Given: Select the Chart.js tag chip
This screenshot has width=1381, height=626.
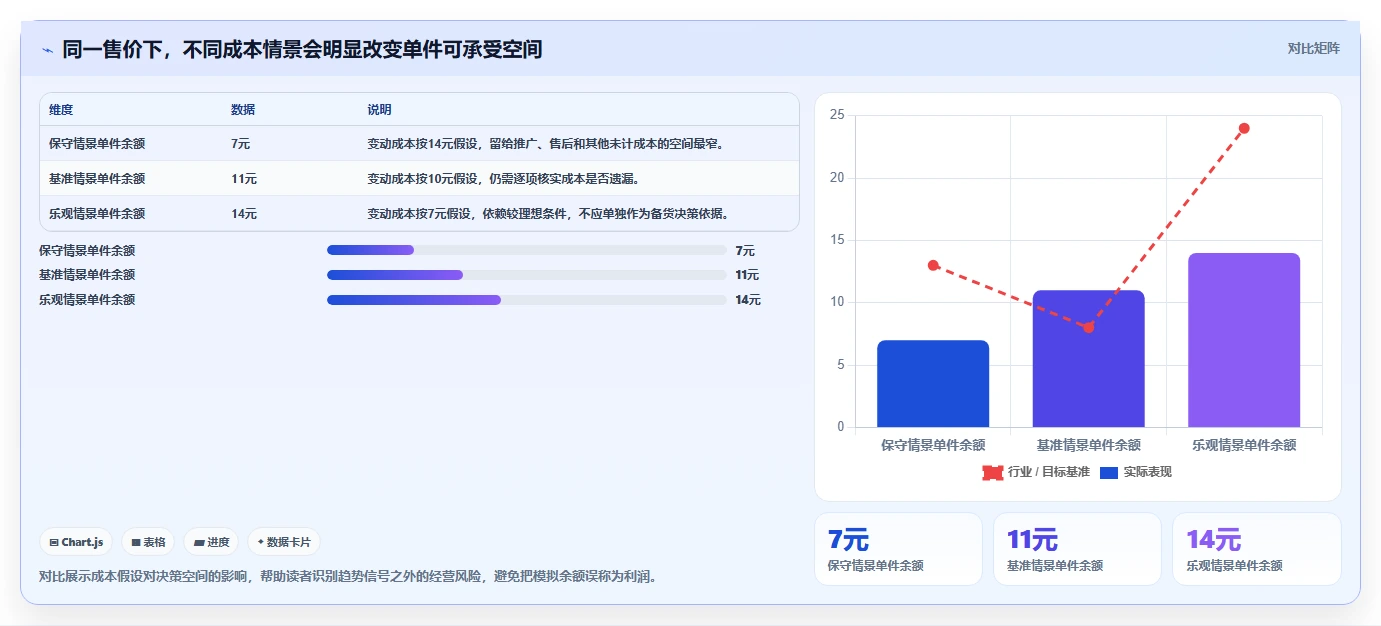Looking at the screenshot, I should [77, 542].
